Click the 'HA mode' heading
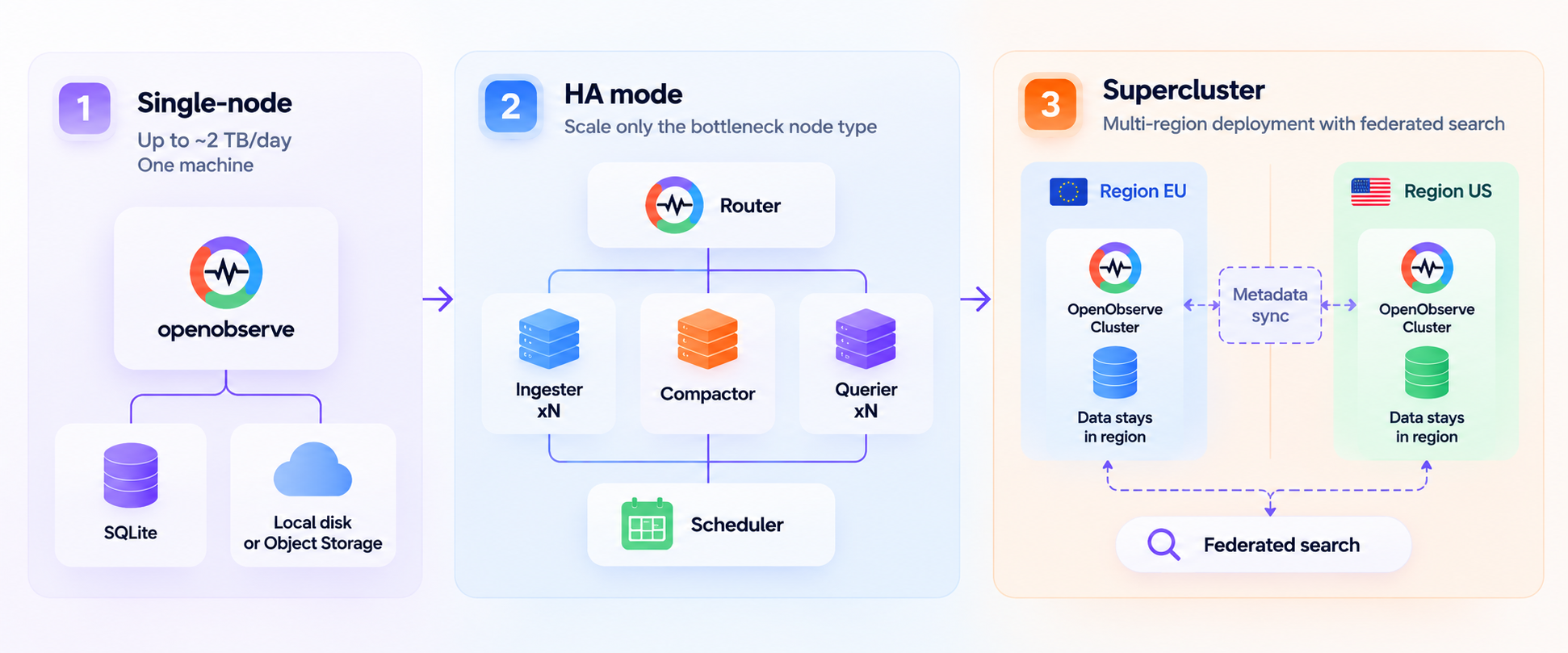Image resolution: width=1568 pixels, height=653 pixels. tap(623, 94)
